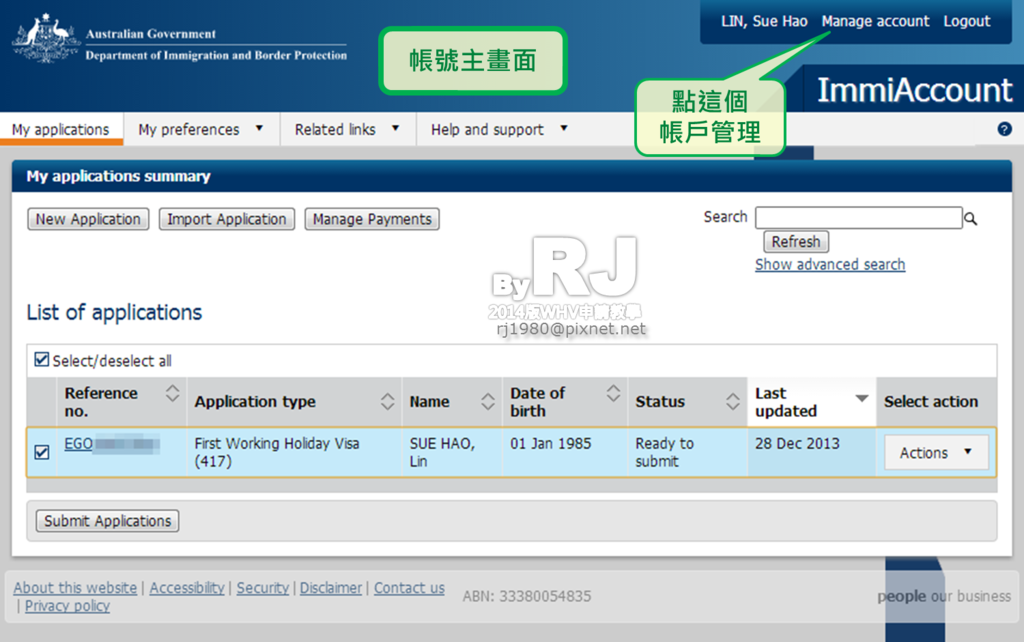This screenshot has height=642, width=1024.
Task: Sort by Last updated descending arrow
Action: tap(862, 398)
